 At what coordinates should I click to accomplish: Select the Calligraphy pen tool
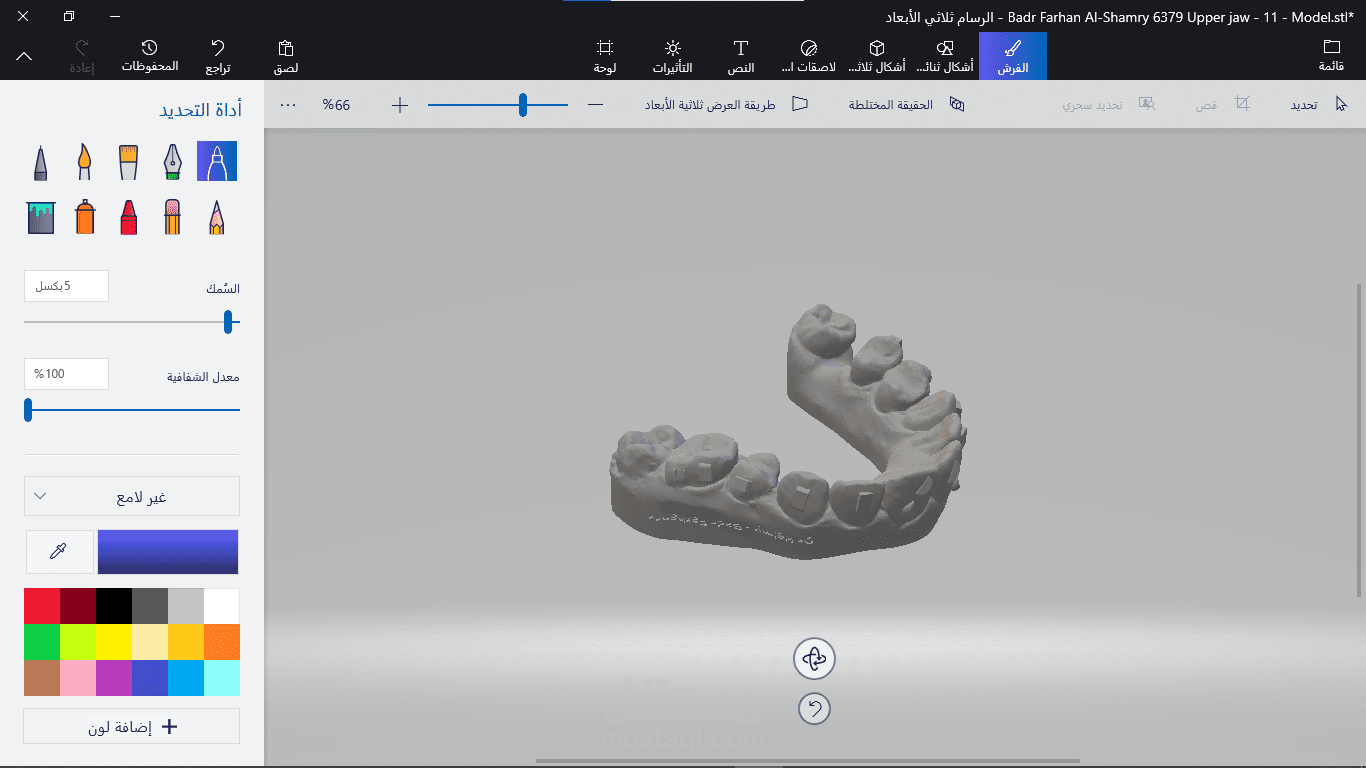(173, 161)
